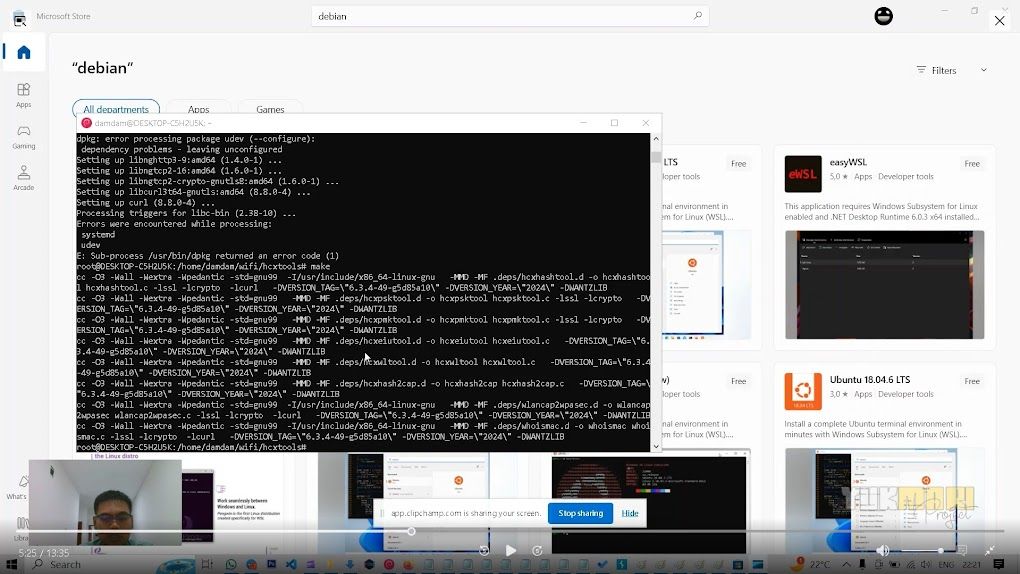Image resolution: width=1020 pixels, height=574 pixels.
Task: Open Visual Studio Code from the taskbar
Action: [291, 564]
